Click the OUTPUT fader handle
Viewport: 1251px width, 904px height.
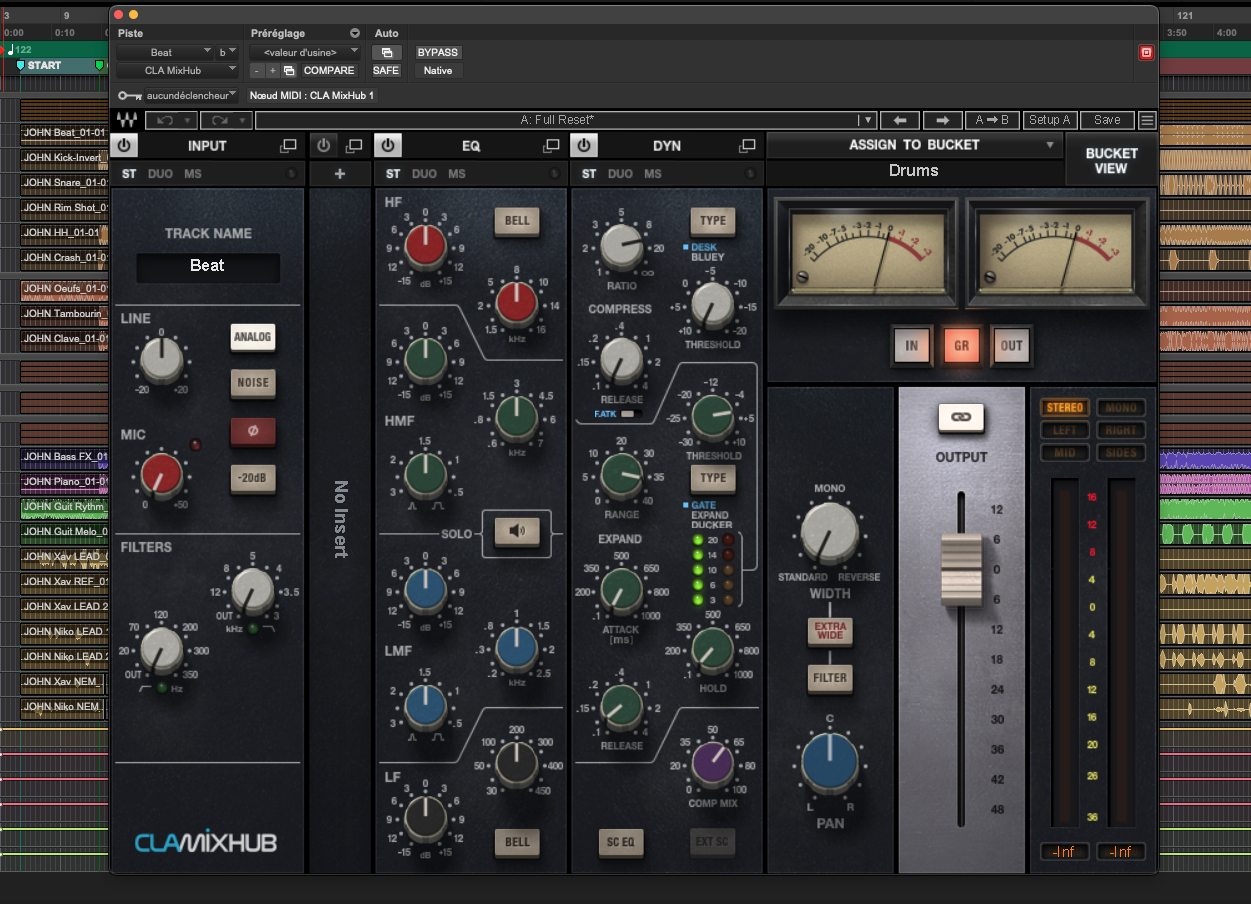click(961, 569)
